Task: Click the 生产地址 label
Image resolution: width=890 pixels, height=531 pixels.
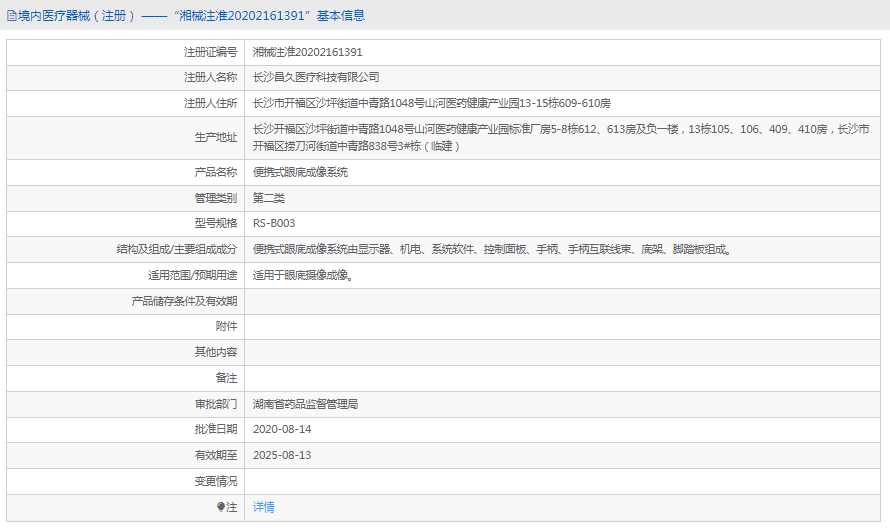Action: coord(216,137)
